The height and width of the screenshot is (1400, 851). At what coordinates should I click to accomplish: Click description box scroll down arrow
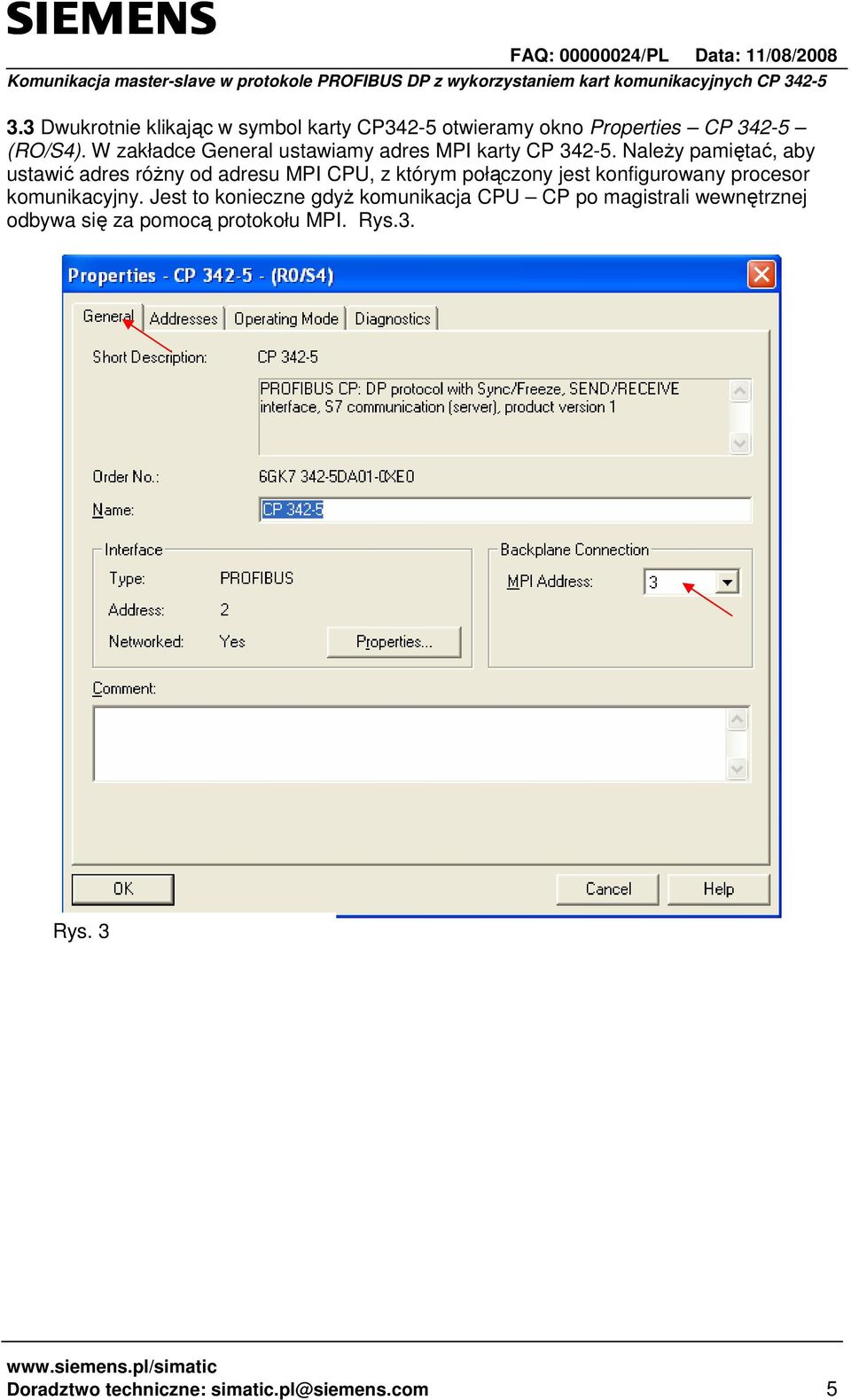pos(739,442)
